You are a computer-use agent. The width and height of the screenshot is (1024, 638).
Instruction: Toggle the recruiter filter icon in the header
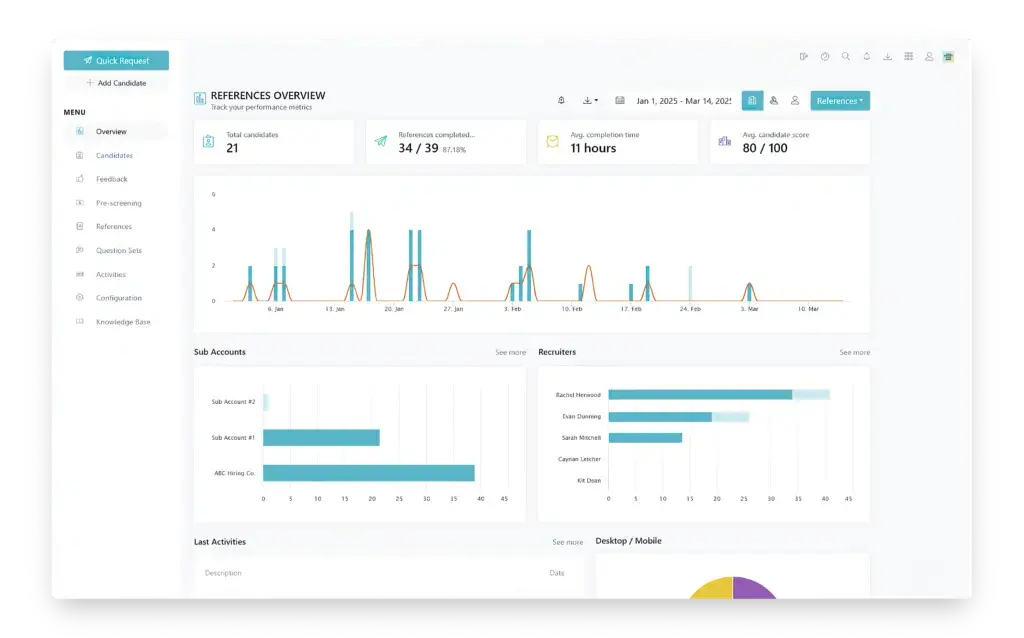pyautogui.click(x=775, y=100)
